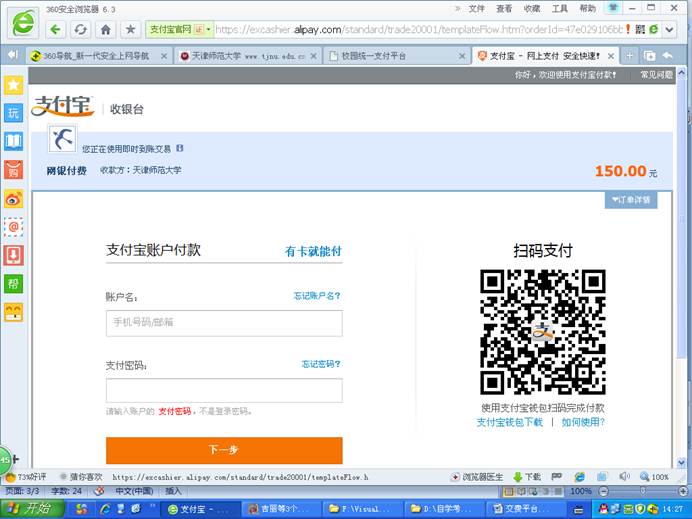Click the 360 browser logo
This screenshot has height=519, width=692.
pyautogui.click(x=23, y=23)
